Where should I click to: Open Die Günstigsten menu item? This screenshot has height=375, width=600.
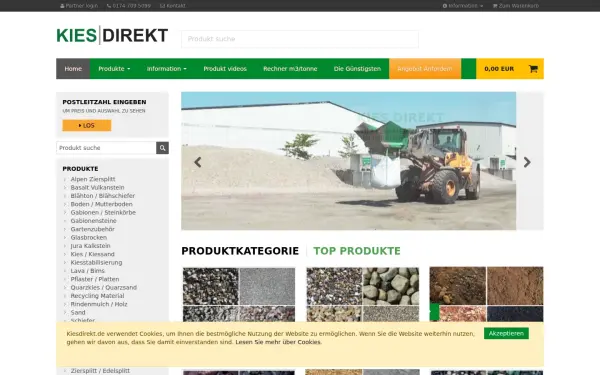point(357,69)
